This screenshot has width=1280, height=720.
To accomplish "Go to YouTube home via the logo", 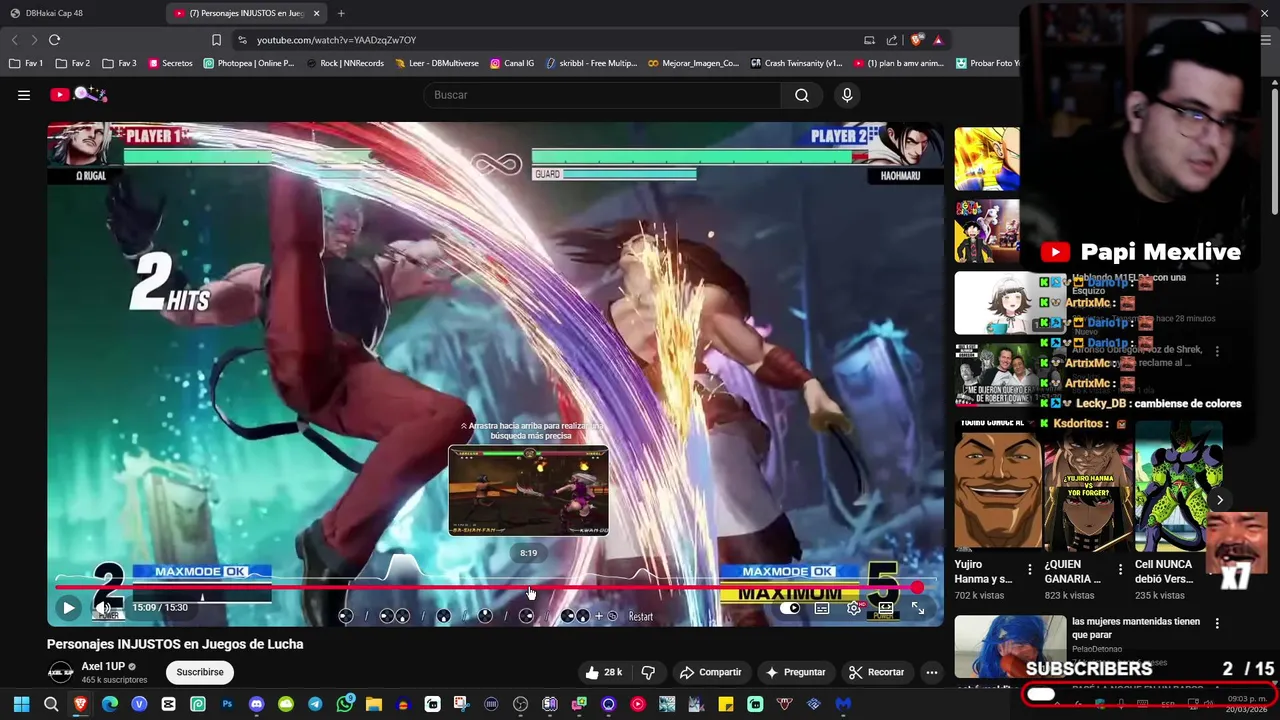I will pyautogui.click(x=78, y=94).
